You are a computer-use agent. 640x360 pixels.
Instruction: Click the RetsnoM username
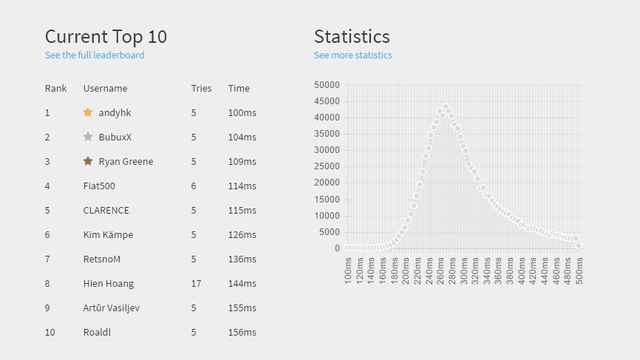pos(102,259)
